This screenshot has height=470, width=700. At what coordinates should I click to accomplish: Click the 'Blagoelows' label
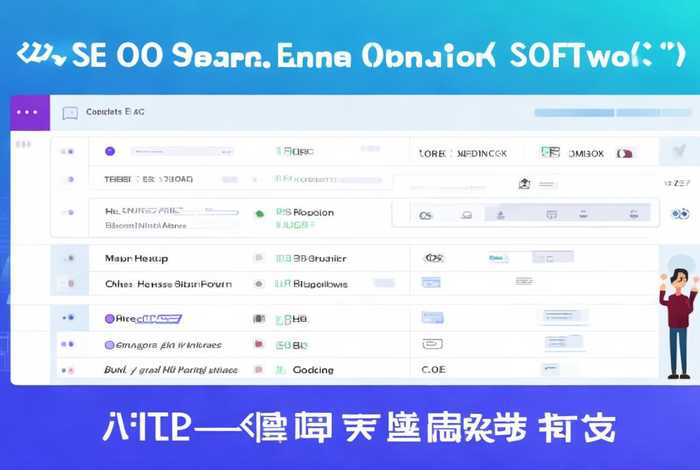click(x=320, y=284)
